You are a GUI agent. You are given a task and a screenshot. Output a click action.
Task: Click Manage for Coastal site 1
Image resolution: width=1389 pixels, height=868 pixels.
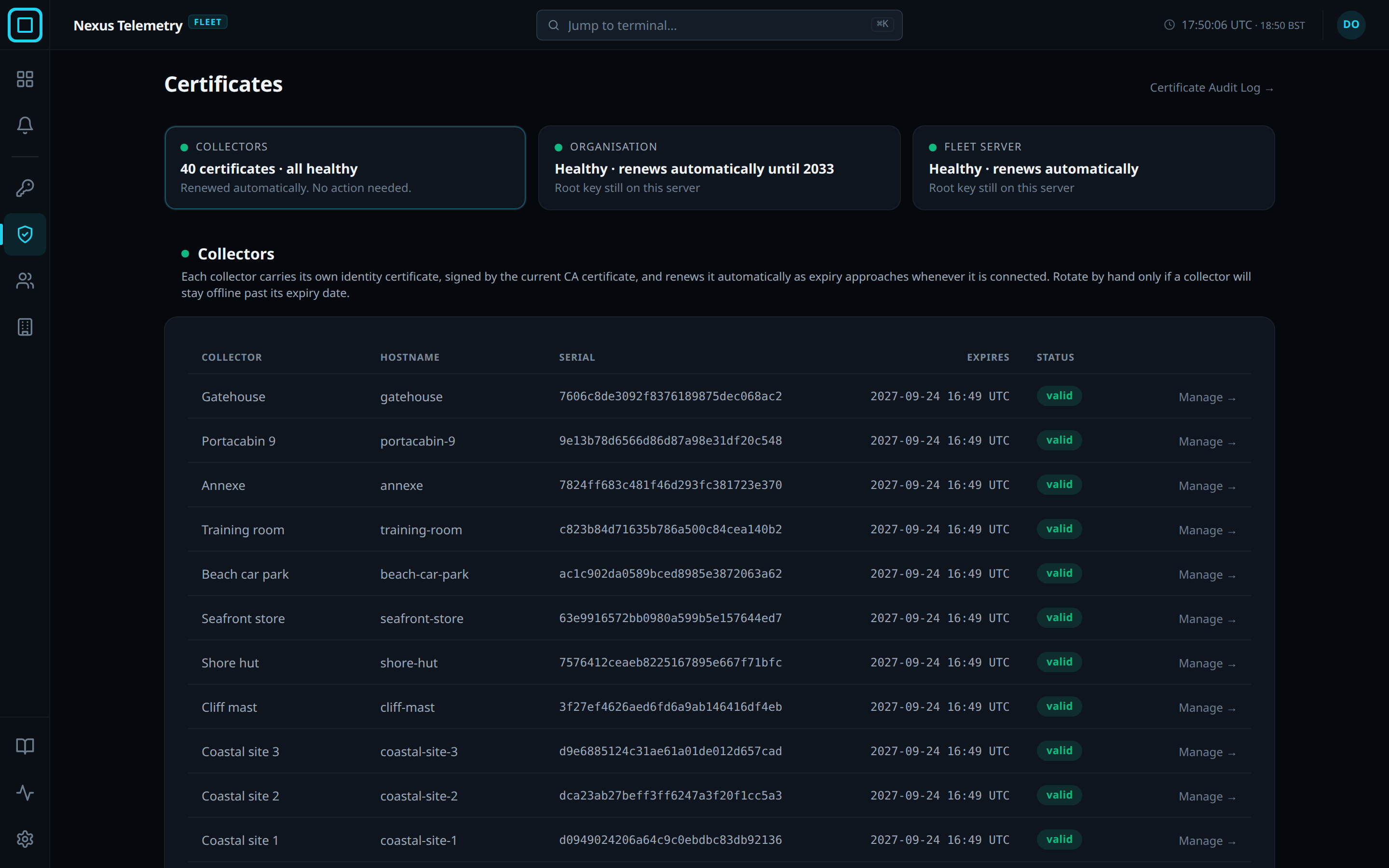click(1207, 841)
